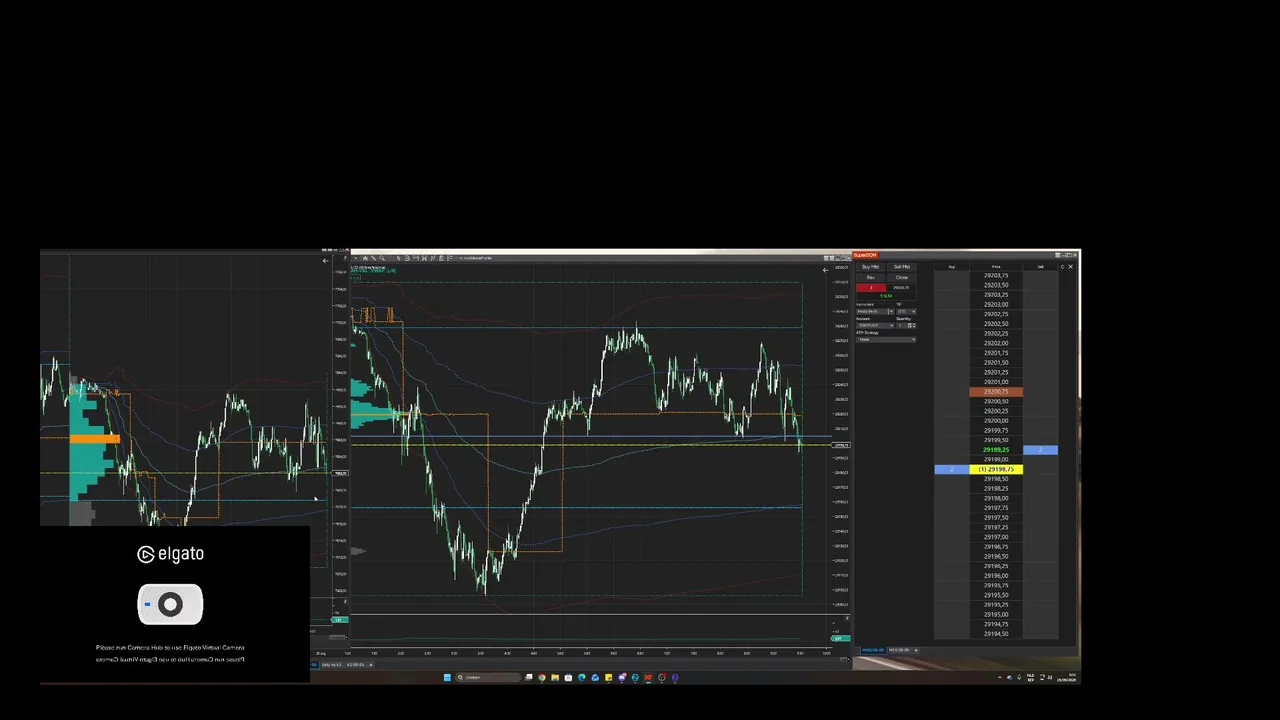Click the Rev button in SuperDOM
Screen dimensions: 1280x720
pyautogui.click(x=870, y=277)
